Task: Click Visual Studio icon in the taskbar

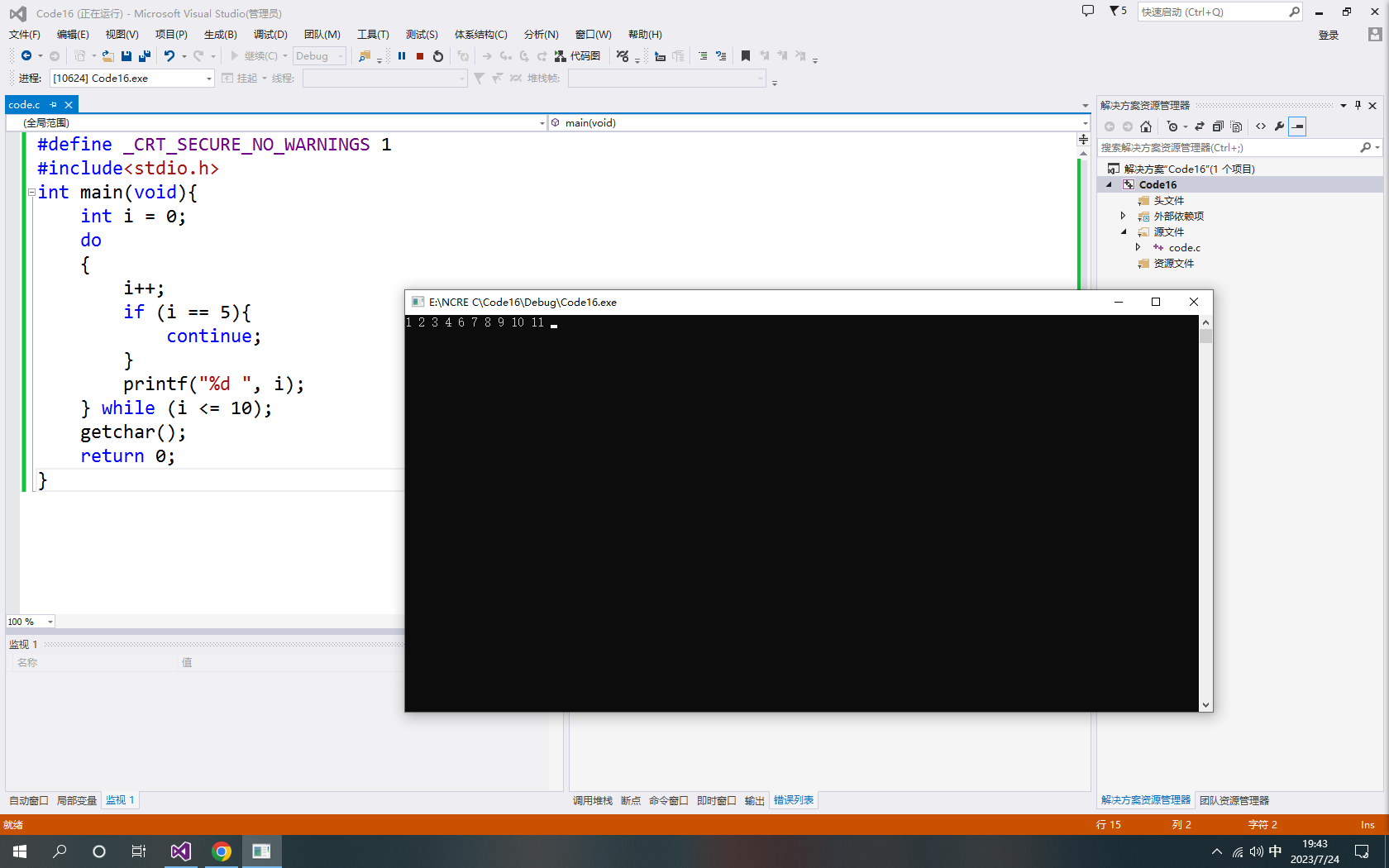Action: coord(181,851)
